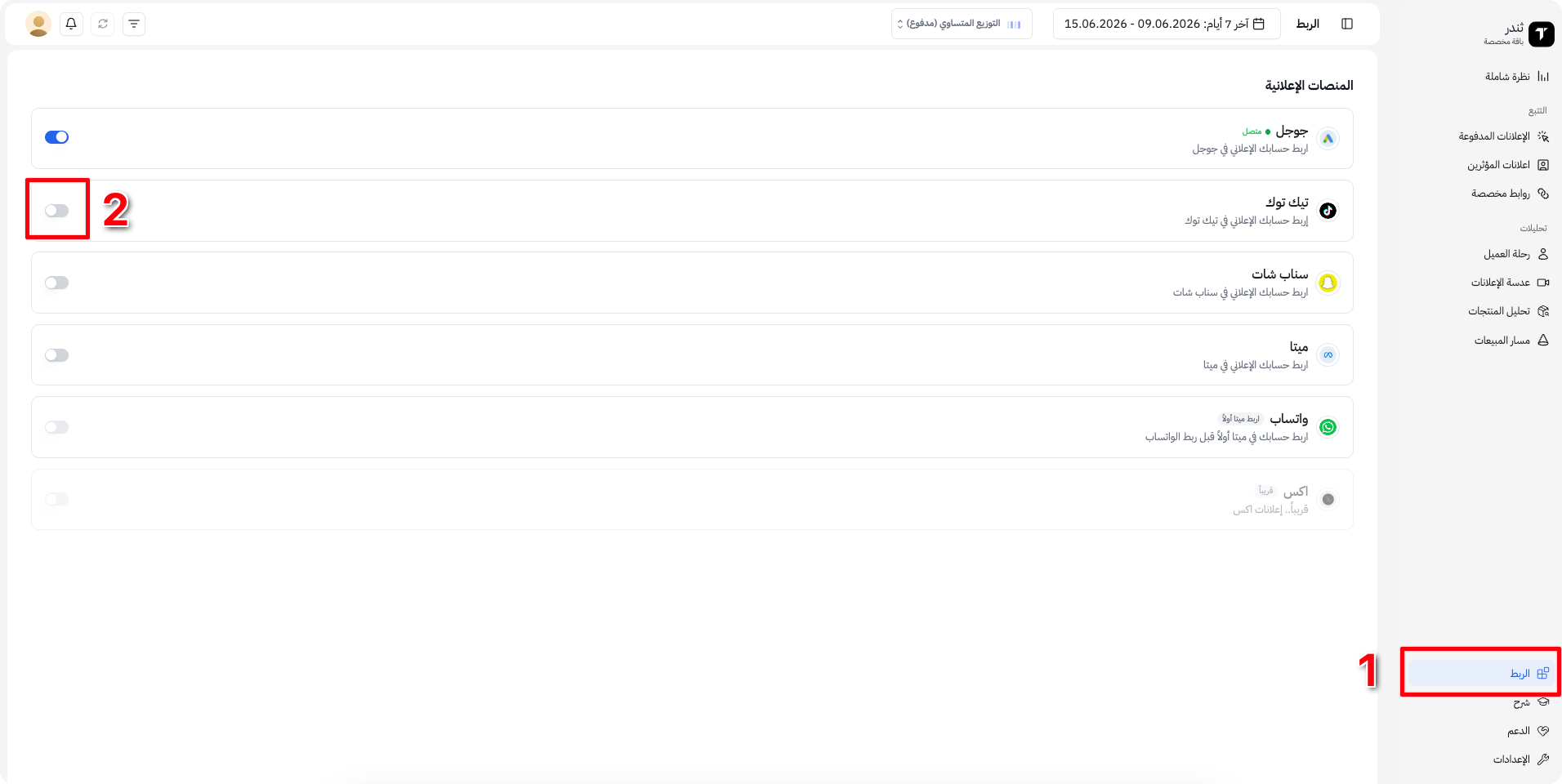
Task: Enable the TikTok (تيك توك) toggle
Action: tap(56, 211)
